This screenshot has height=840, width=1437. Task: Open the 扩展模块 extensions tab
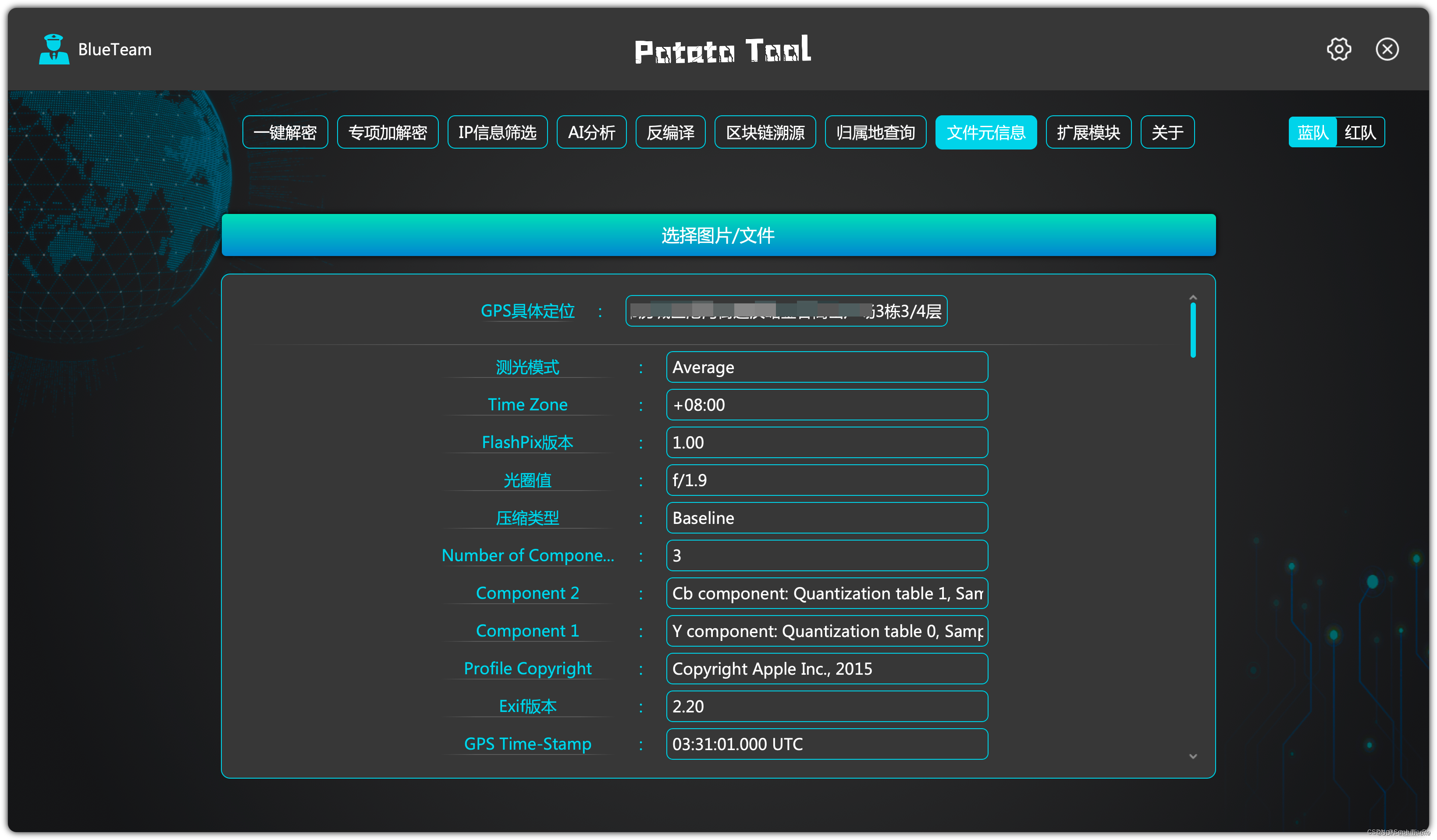point(1088,132)
